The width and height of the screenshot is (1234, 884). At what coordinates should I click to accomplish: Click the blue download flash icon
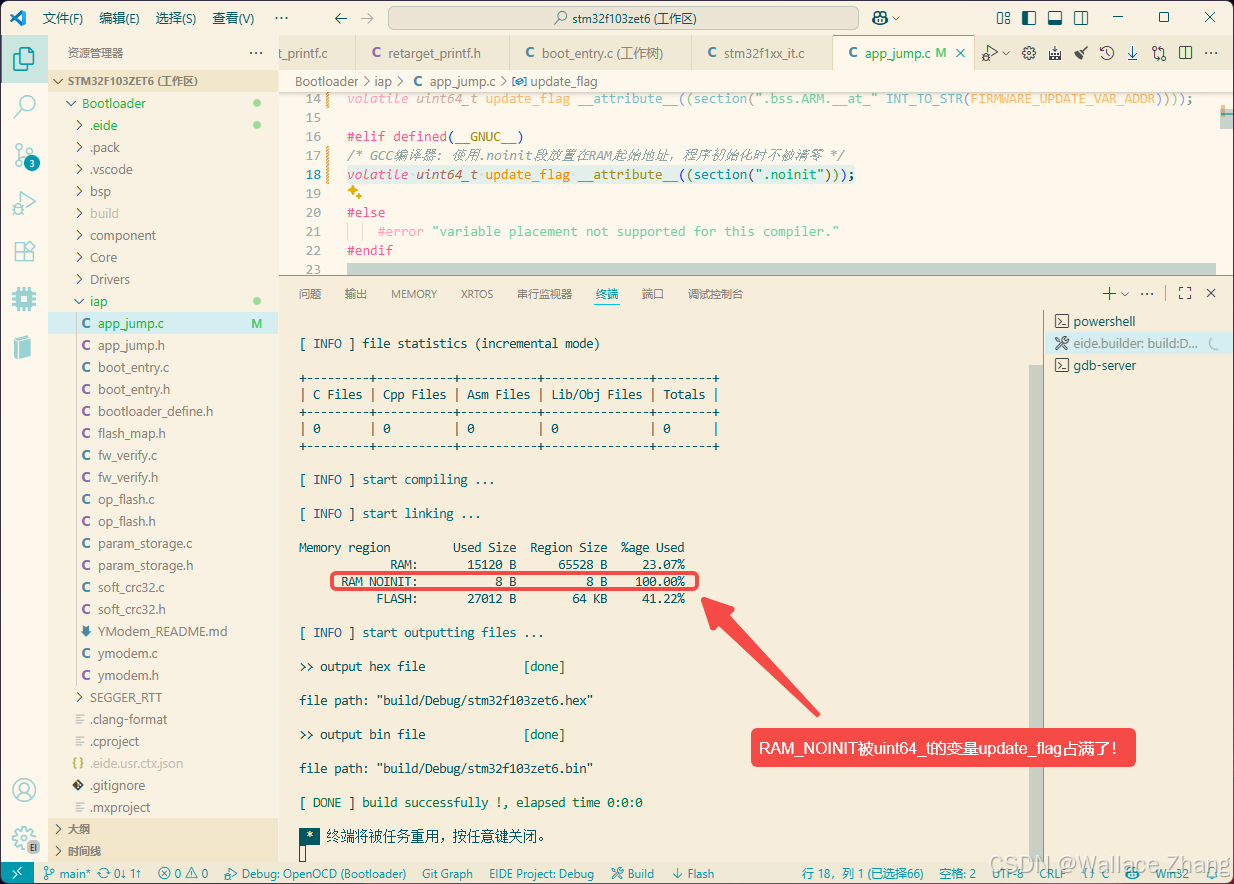[1133, 53]
